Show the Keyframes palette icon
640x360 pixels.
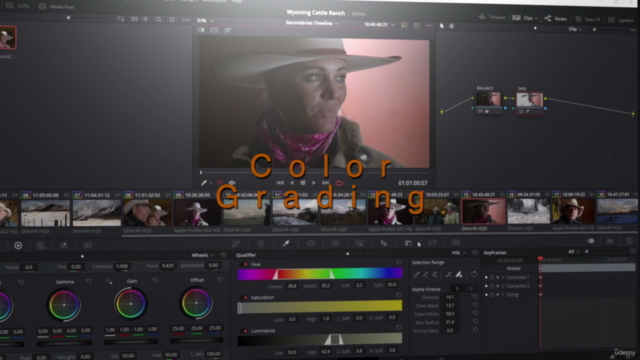click(x=590, y=241)
